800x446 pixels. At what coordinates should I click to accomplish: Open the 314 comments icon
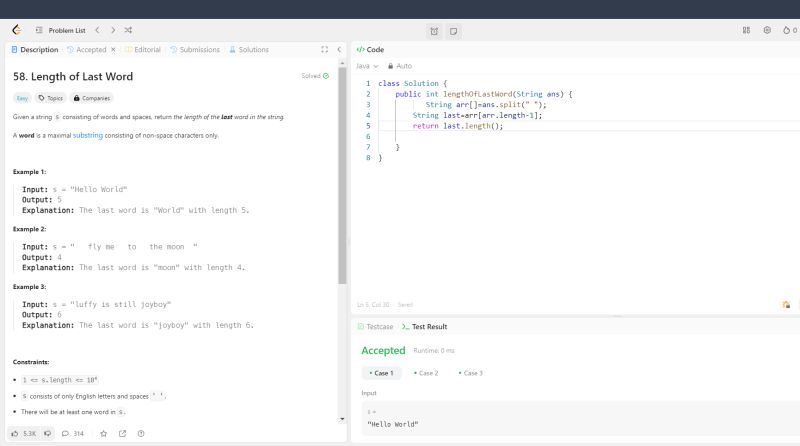click(72, 434)
